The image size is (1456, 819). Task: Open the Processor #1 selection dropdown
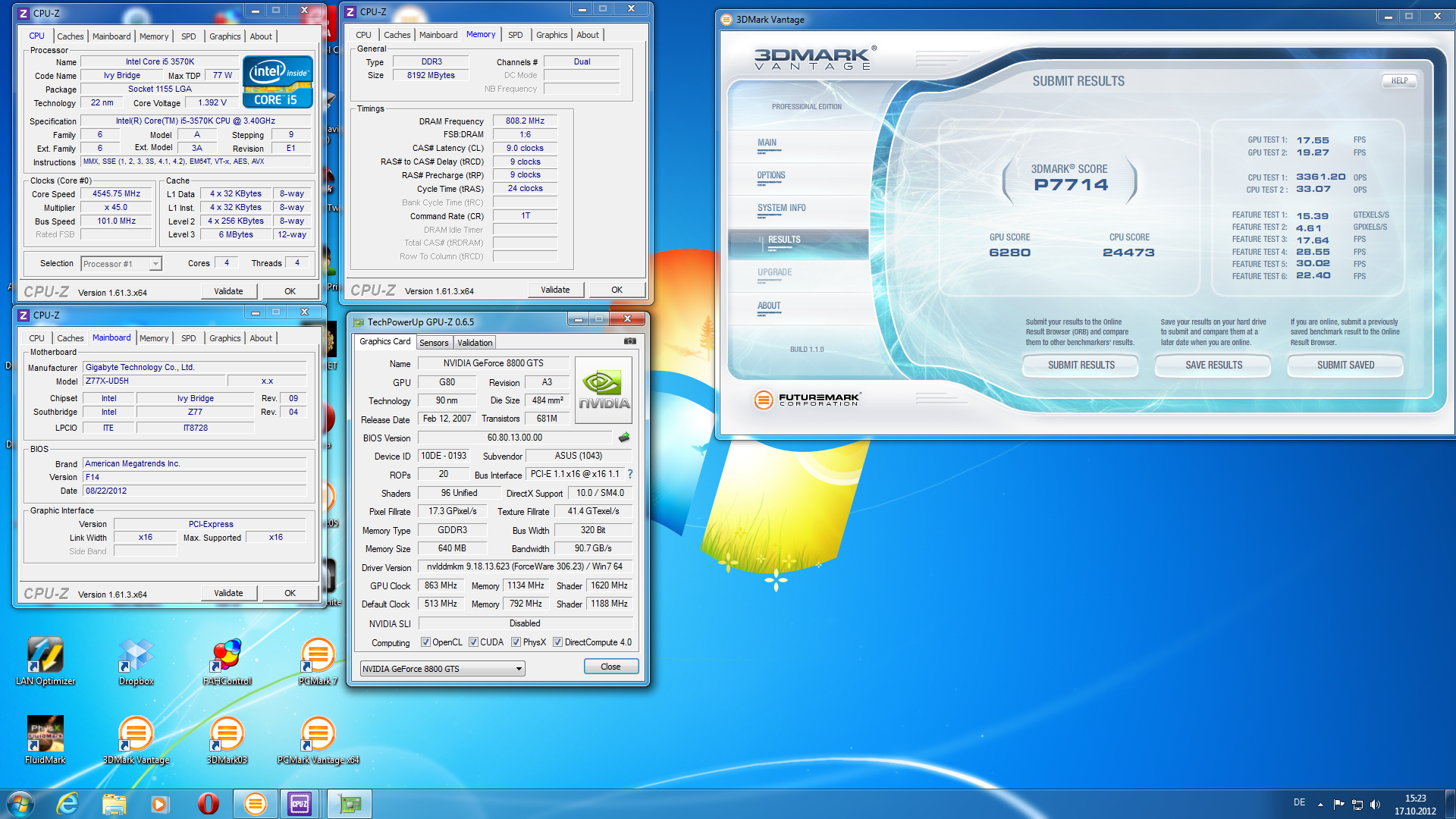coord(121,264)
